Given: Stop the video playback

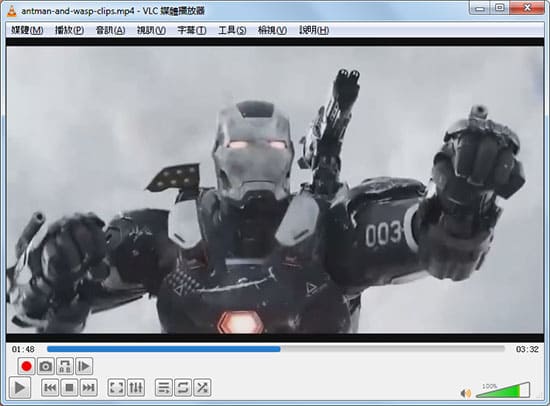Looking at the screenshot, I should pos(69,388).
